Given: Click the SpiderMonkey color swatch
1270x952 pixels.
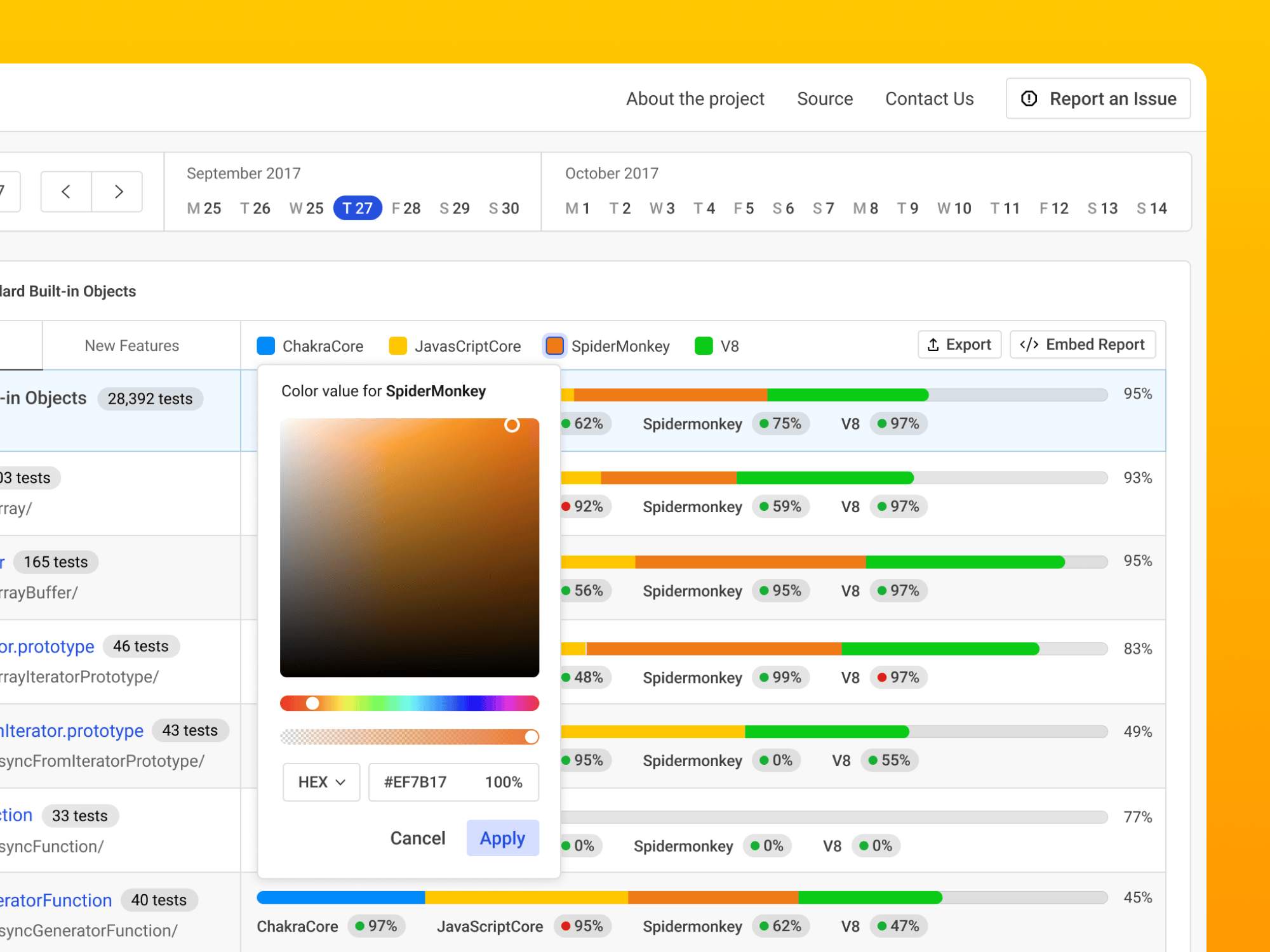Looking at the screenshot, I should point(555,346).
